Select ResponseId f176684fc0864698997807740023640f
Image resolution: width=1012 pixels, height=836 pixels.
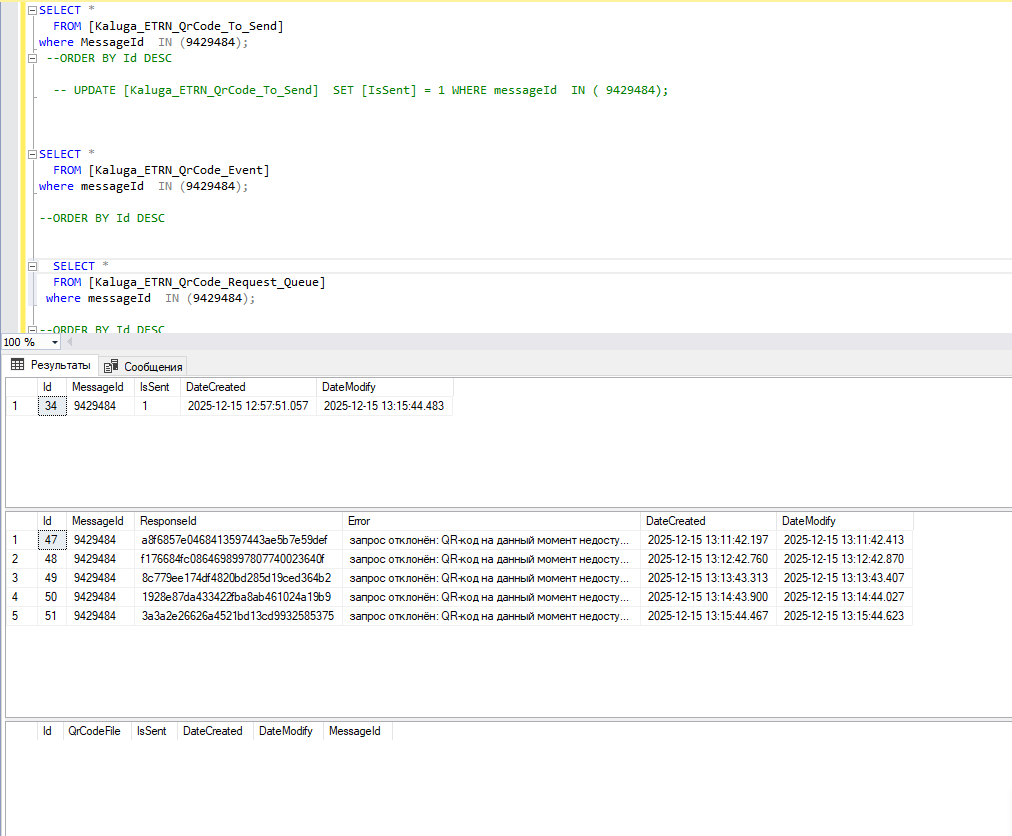238,559
